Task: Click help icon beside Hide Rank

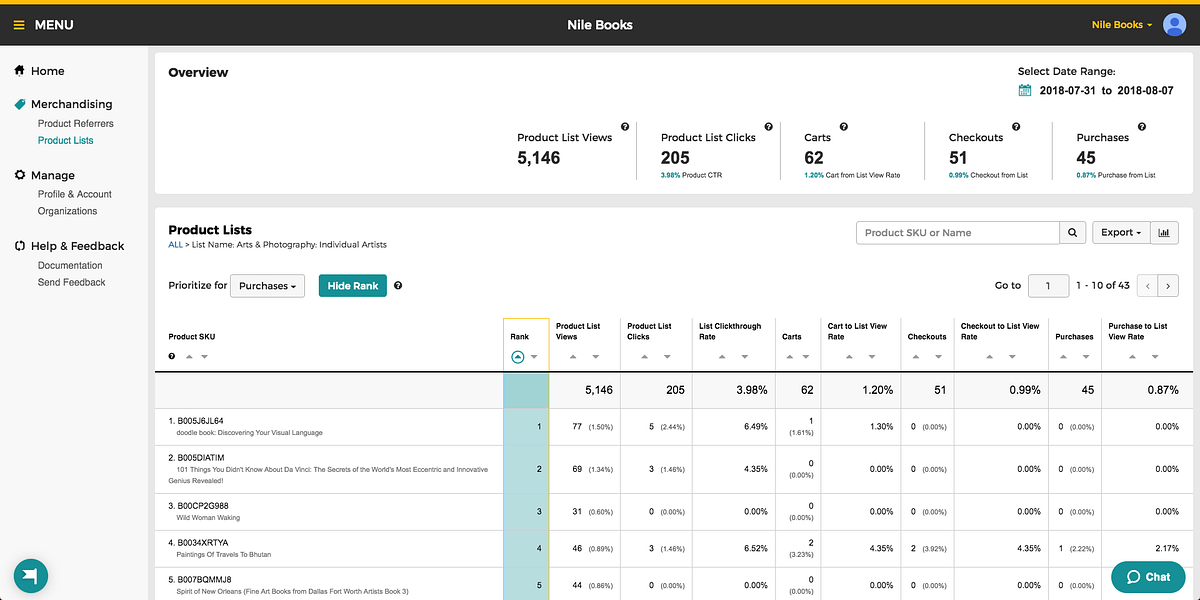Action: 398,286
